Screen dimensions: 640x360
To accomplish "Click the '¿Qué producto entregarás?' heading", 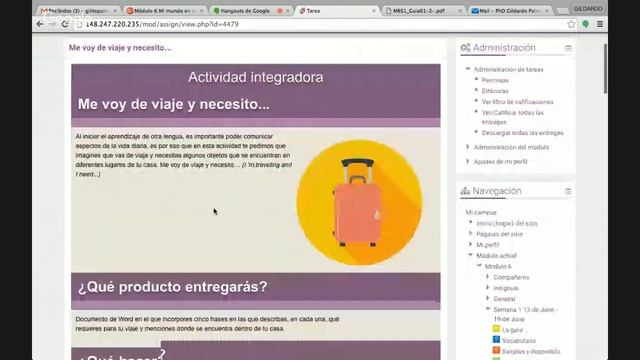I will tap(173, 287).
